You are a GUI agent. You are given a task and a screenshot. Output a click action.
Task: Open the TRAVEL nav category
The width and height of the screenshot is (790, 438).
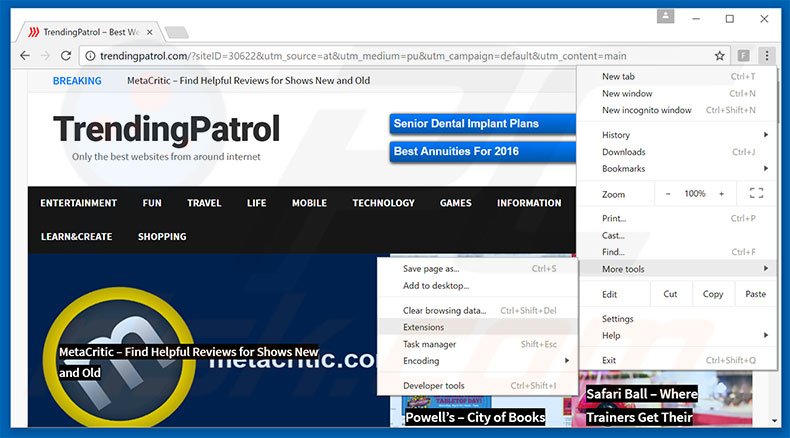(x=204, y=203)
